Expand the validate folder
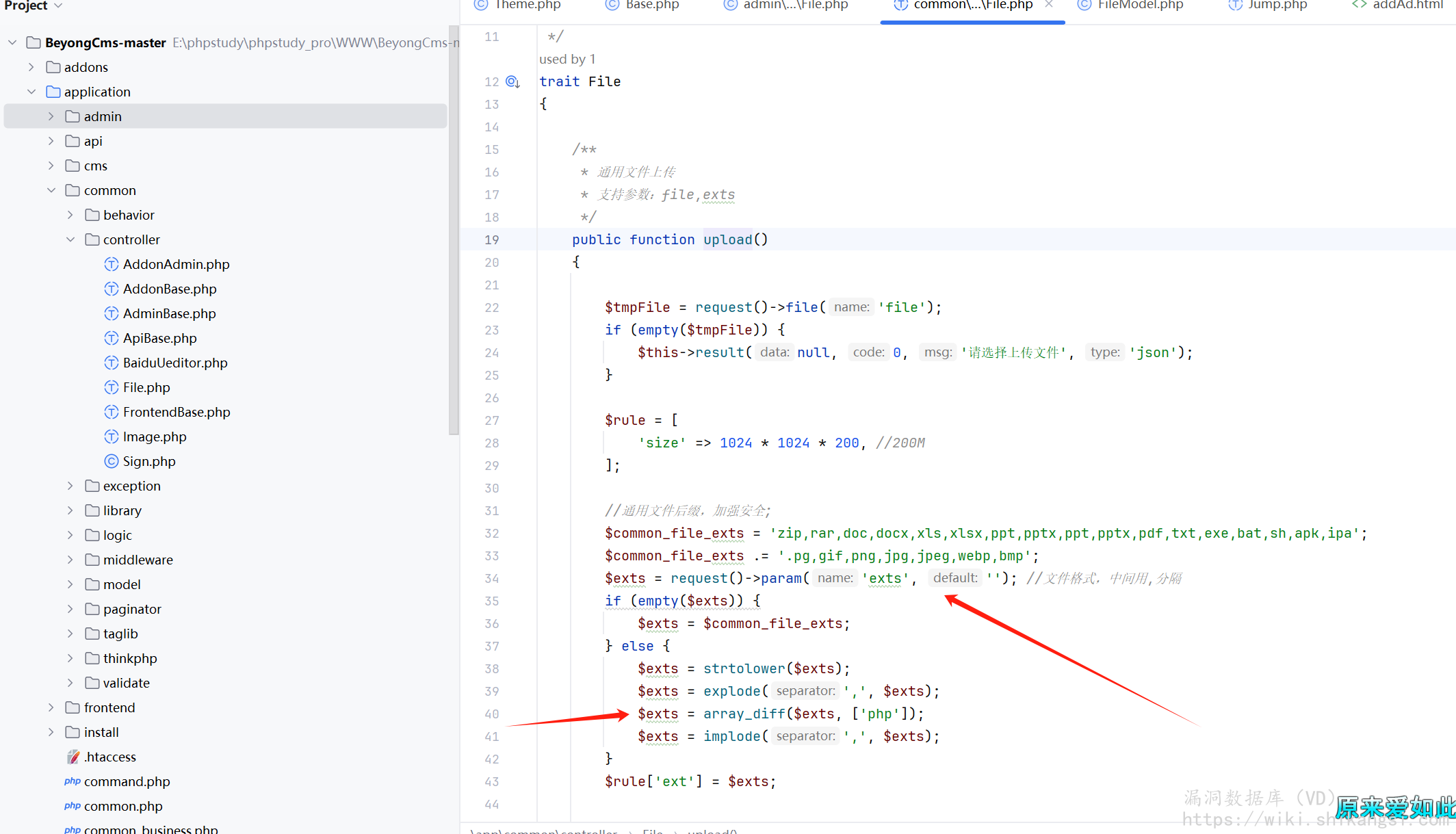Image resolution: width=1456 pixels, height=834 pixels. 70,683
